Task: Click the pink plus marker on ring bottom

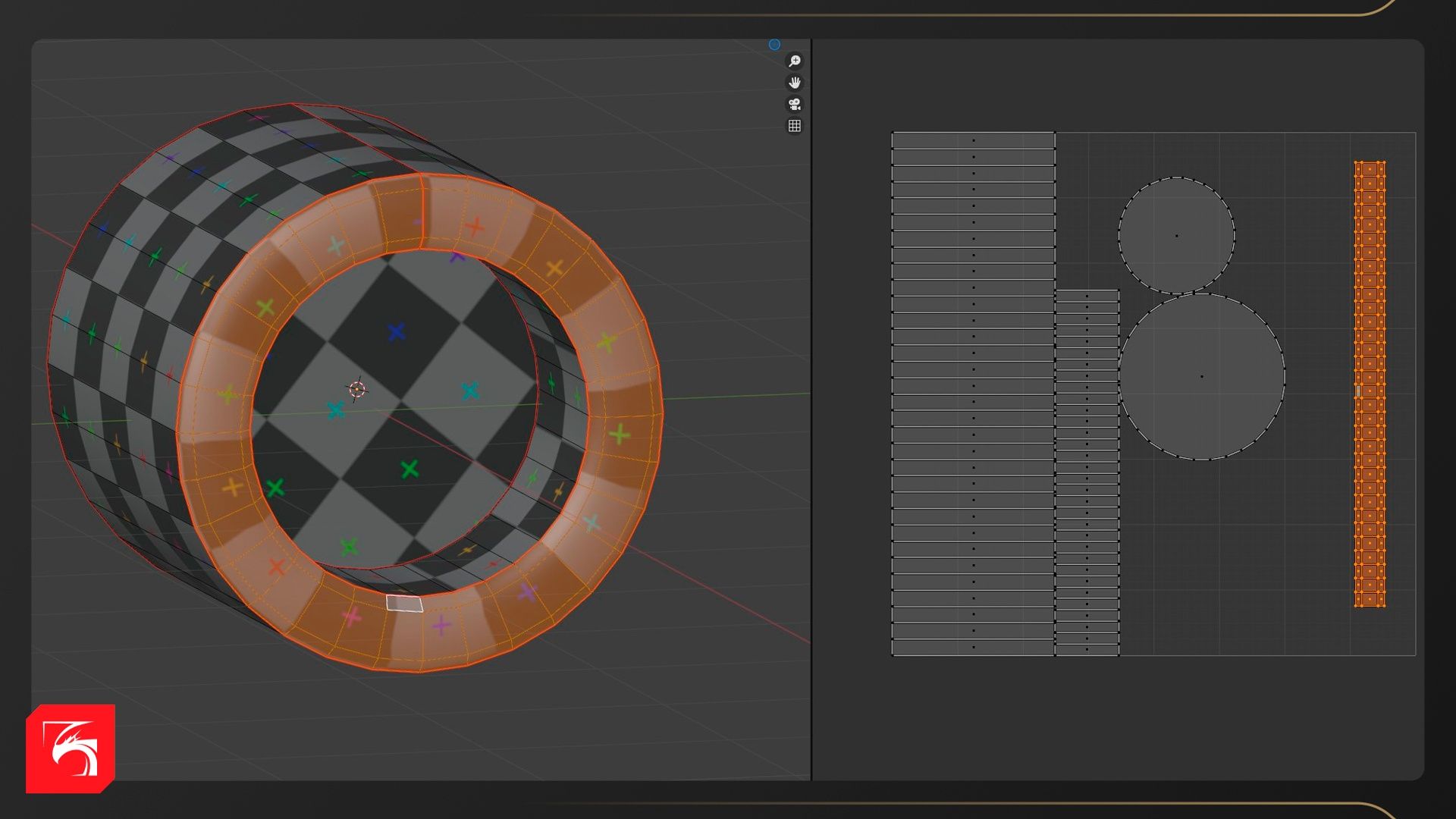Action: coord(351,617)
